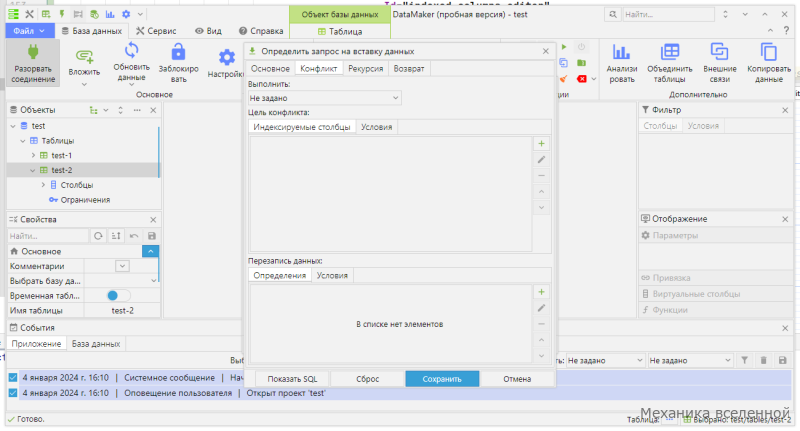Collapse the test-2 table node
Image resolution: width=800 pixels, height=431 pixels.
pyautogui.click(x=33, y=170)
